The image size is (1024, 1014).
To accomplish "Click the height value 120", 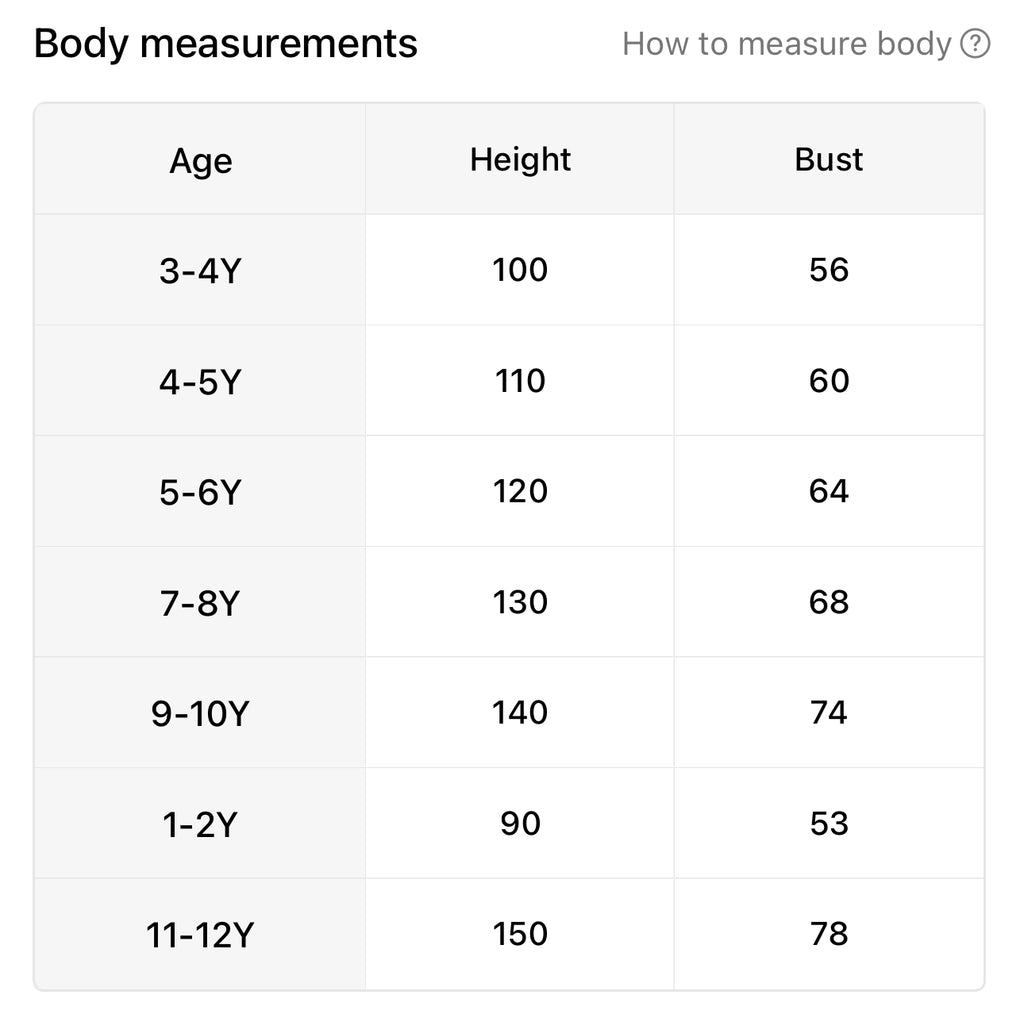I will (520, 491).
